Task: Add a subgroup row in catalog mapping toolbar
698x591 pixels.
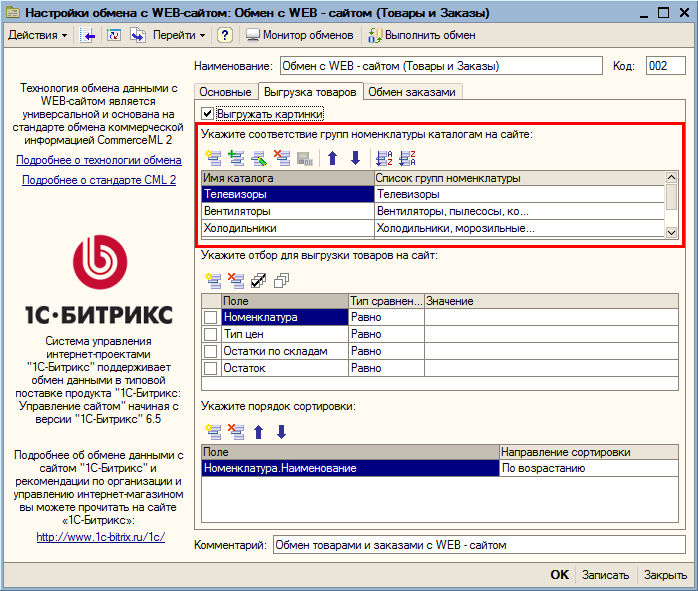Action: [x=236, y=158]
